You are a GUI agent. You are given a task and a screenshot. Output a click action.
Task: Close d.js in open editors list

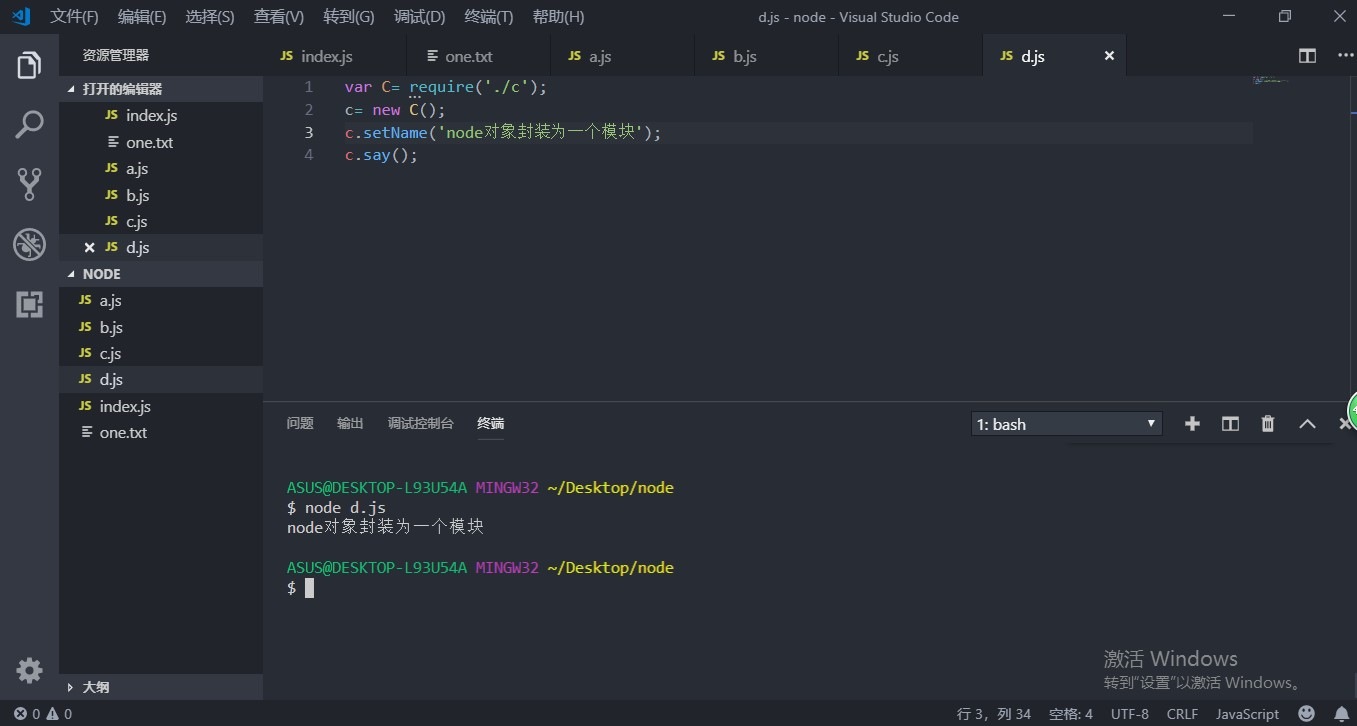[x=89, y=248]
